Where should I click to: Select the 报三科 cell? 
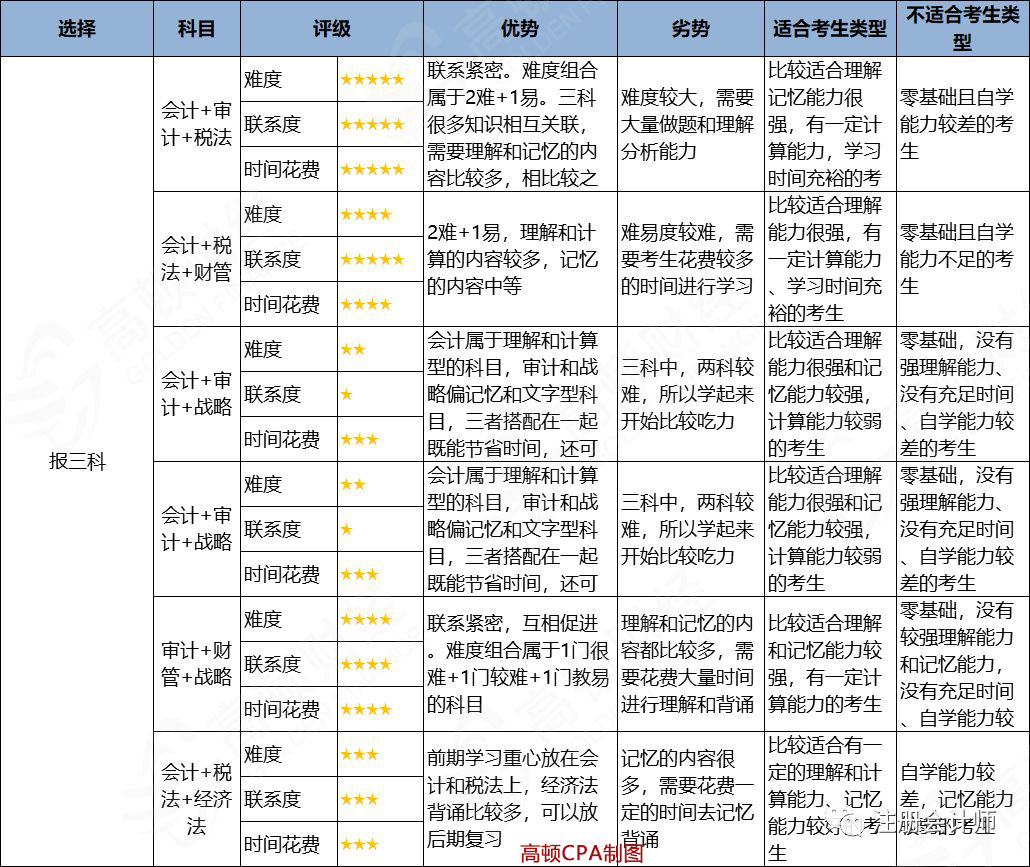[x=76, y=461]
